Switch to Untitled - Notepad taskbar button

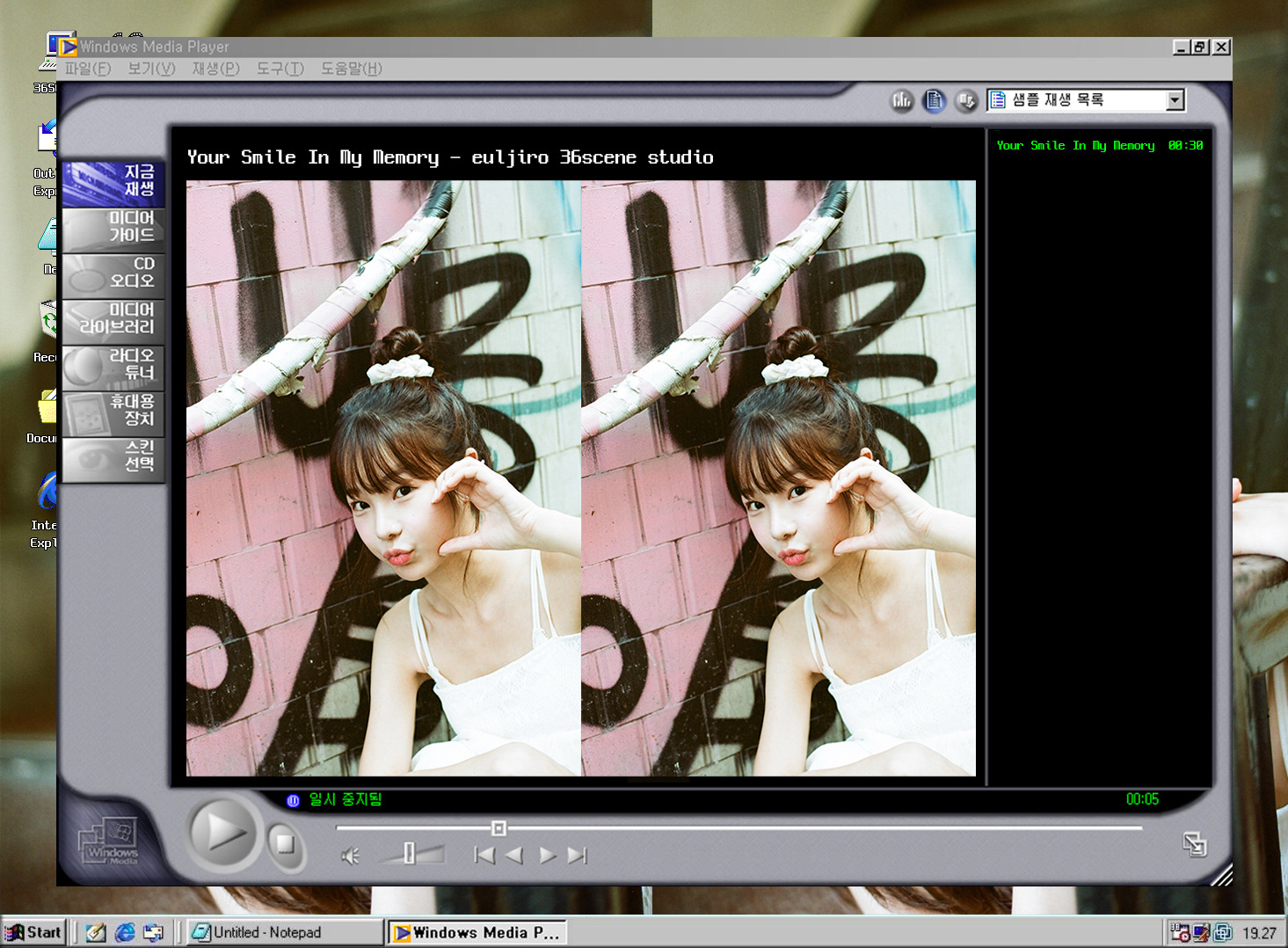click(x=283, y=932)
